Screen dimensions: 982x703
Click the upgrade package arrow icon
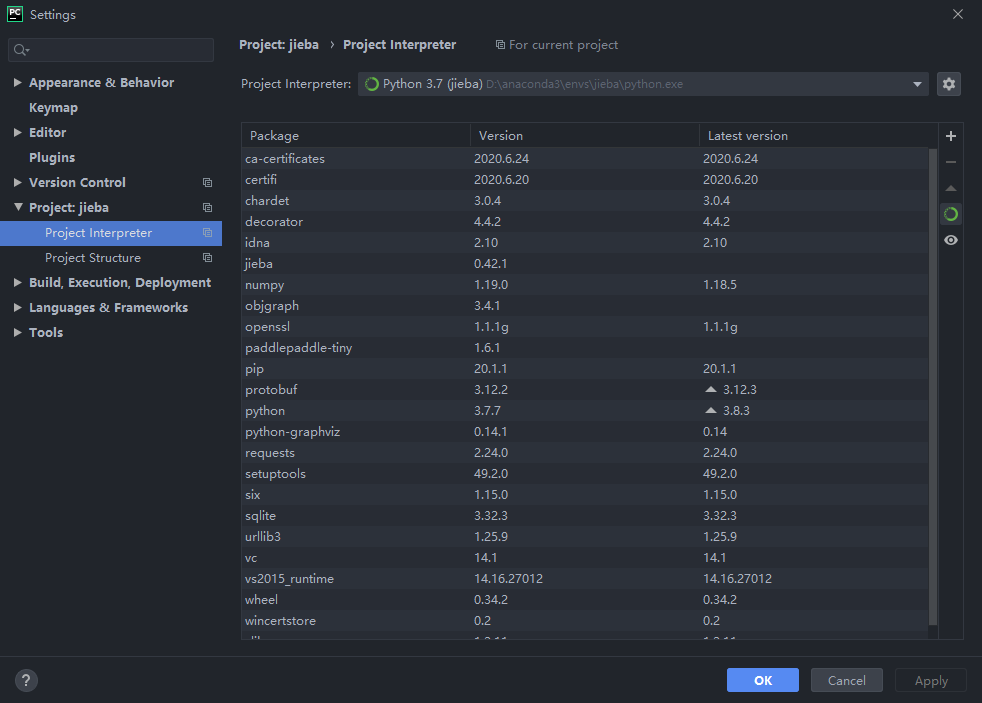951,188
